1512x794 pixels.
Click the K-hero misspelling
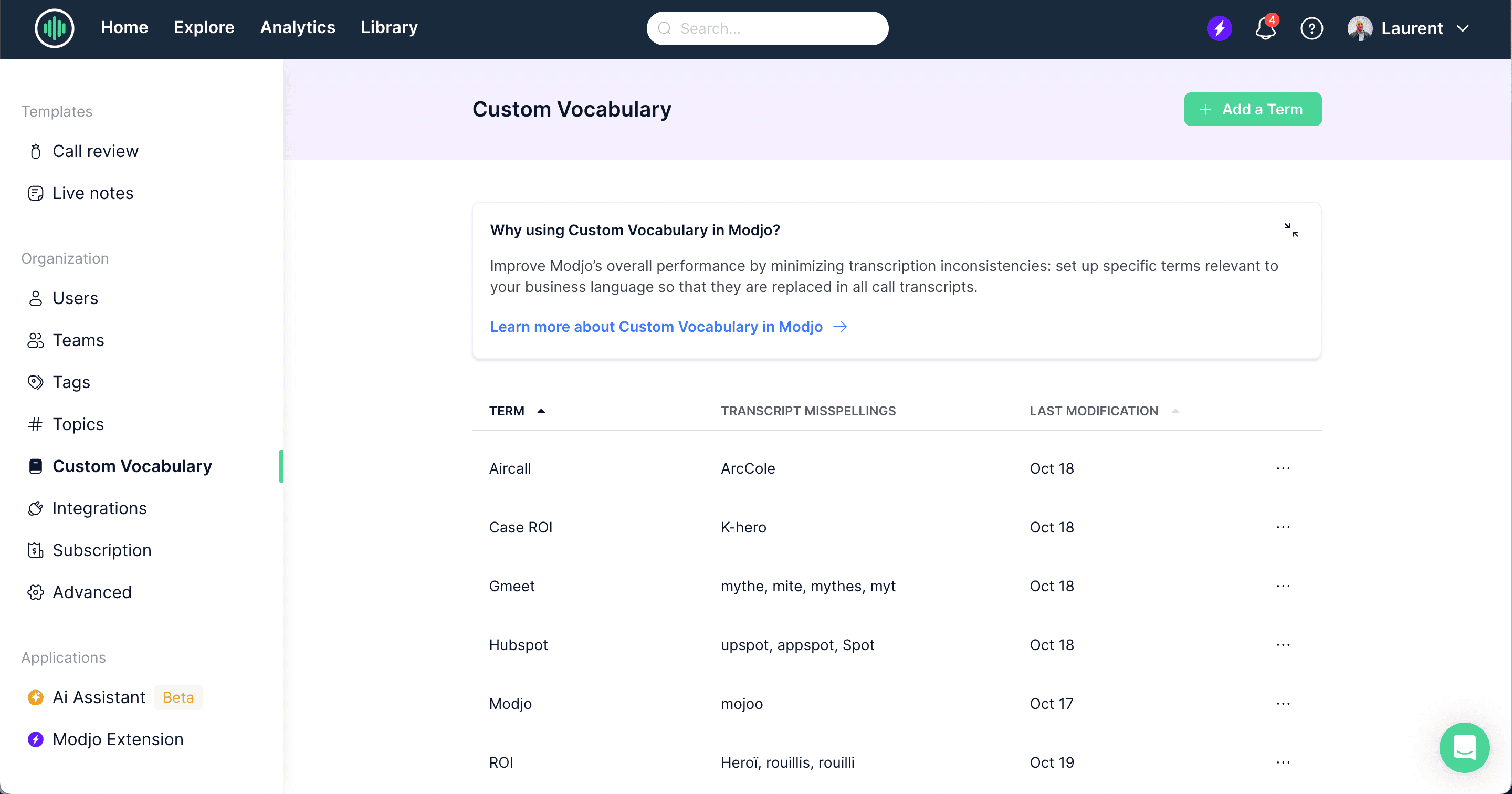point(743,527)
